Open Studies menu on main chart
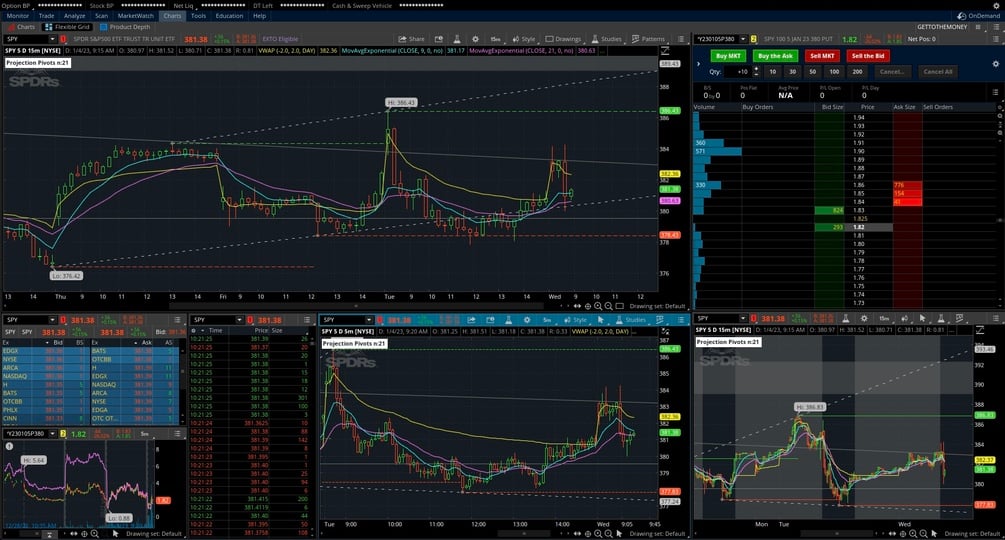Screen dimensions: 1005x540 click(x=606, y=39)
